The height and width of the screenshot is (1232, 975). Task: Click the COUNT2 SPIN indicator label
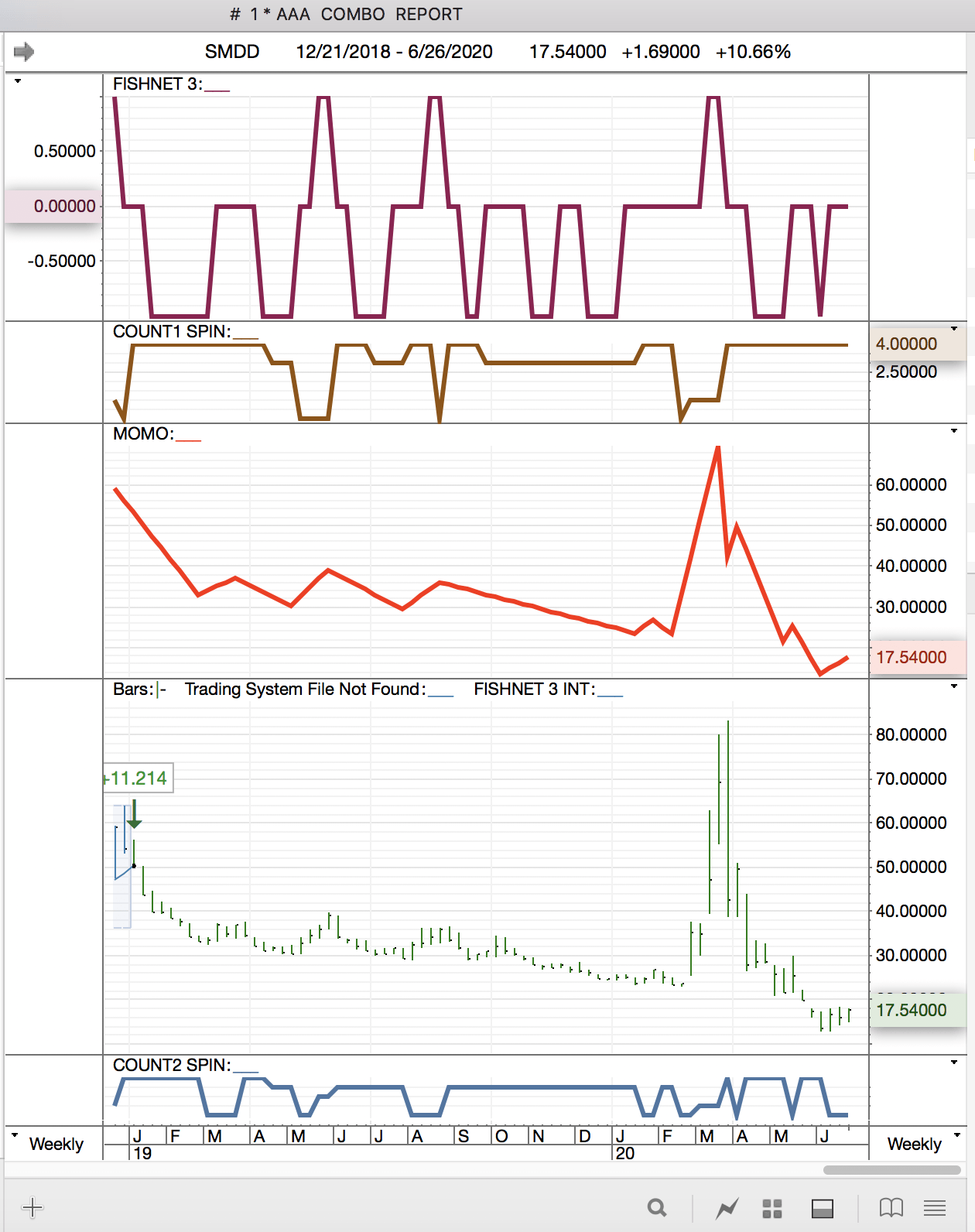pyautogui.click(x=172, y=1065)
